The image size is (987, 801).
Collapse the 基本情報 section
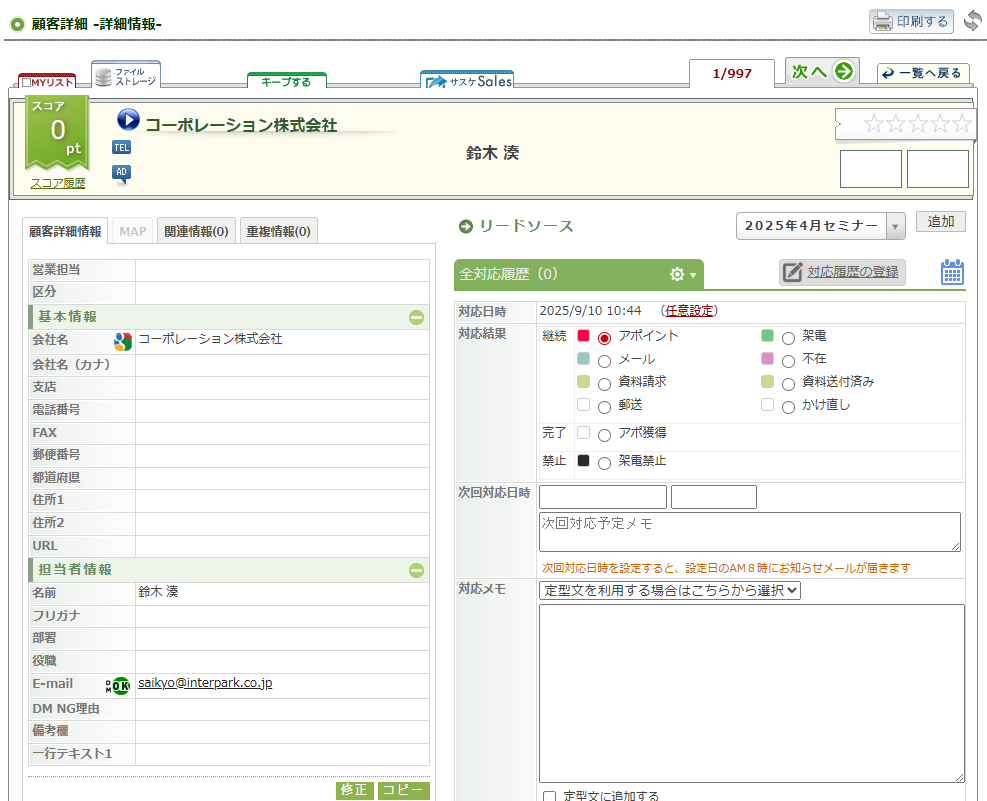[416, 318]
